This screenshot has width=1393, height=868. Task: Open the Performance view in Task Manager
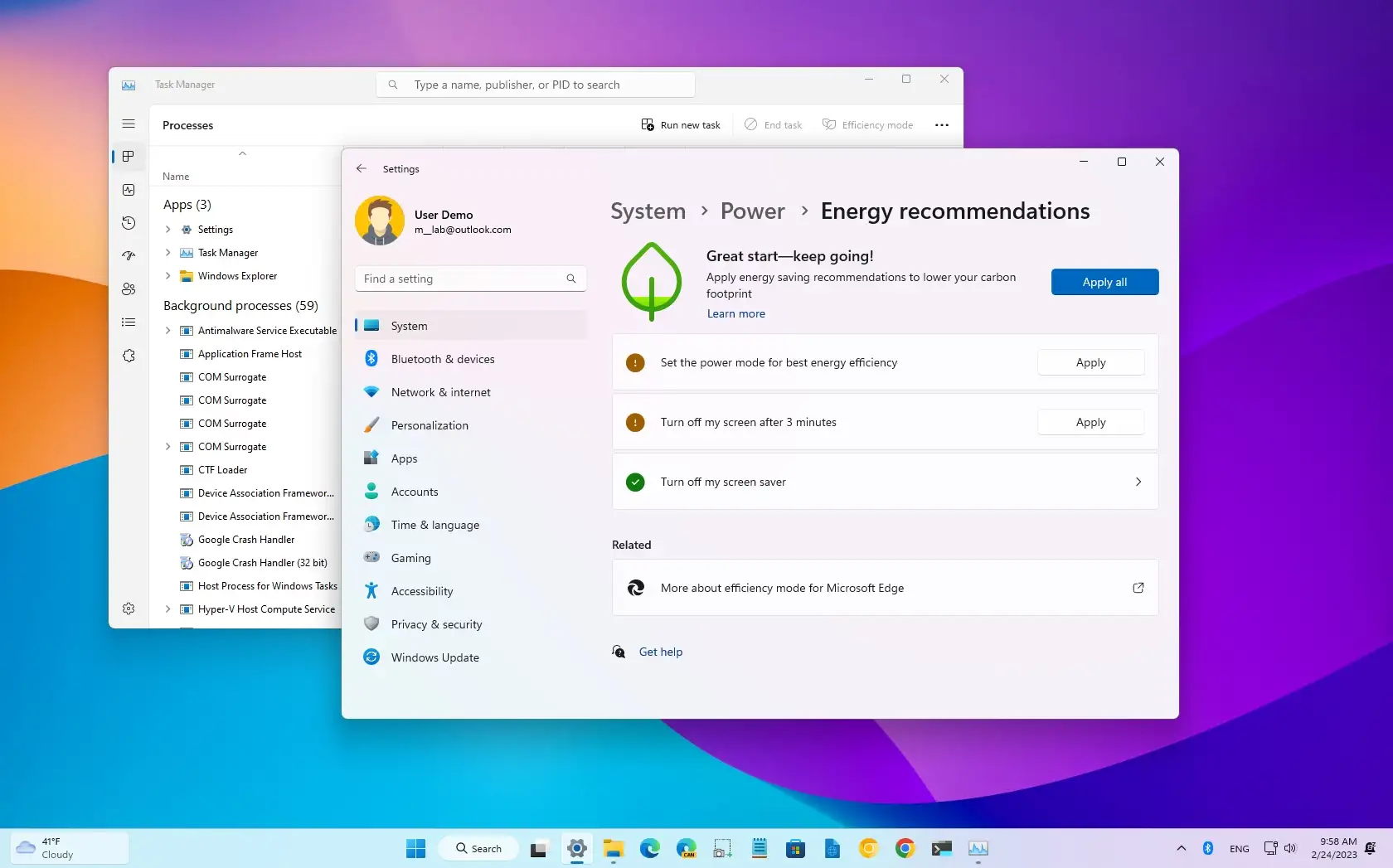coord(129,190)
